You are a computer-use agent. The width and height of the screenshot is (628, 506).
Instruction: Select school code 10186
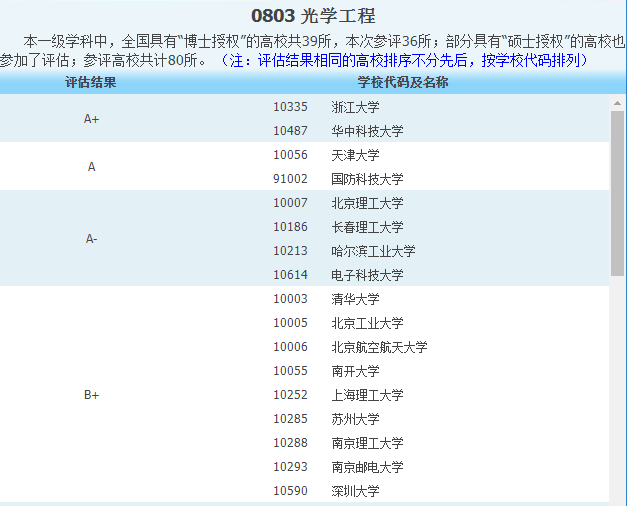click(290, 227)
